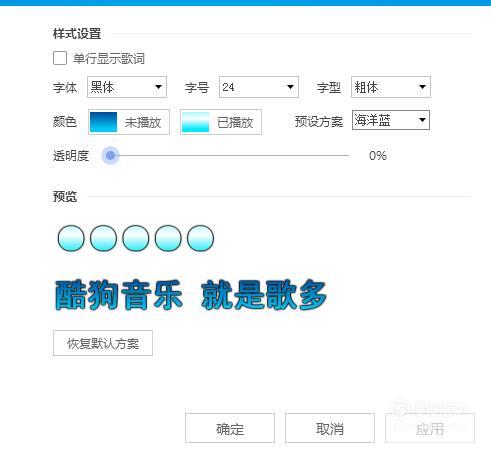Click the 透明度 label
The width and height of the screenshot is (491, 456).
(71, 156)
